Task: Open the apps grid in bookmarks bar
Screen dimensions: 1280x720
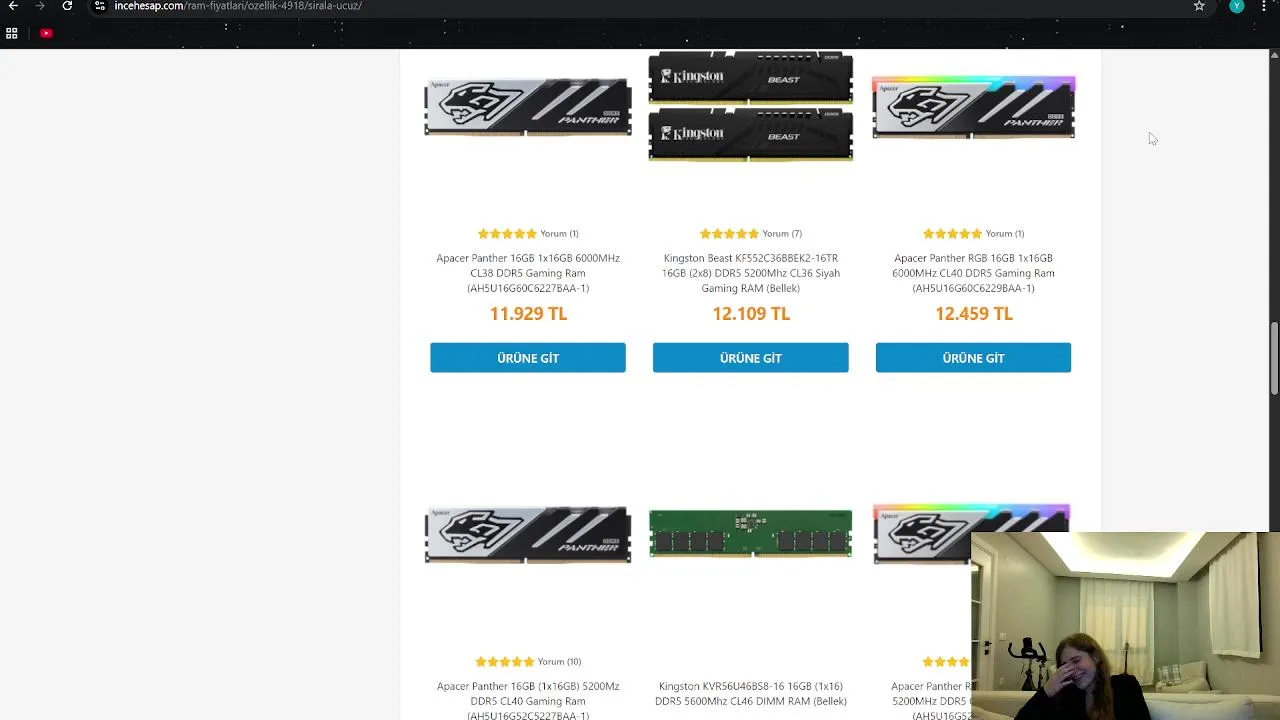Action: 12,33
